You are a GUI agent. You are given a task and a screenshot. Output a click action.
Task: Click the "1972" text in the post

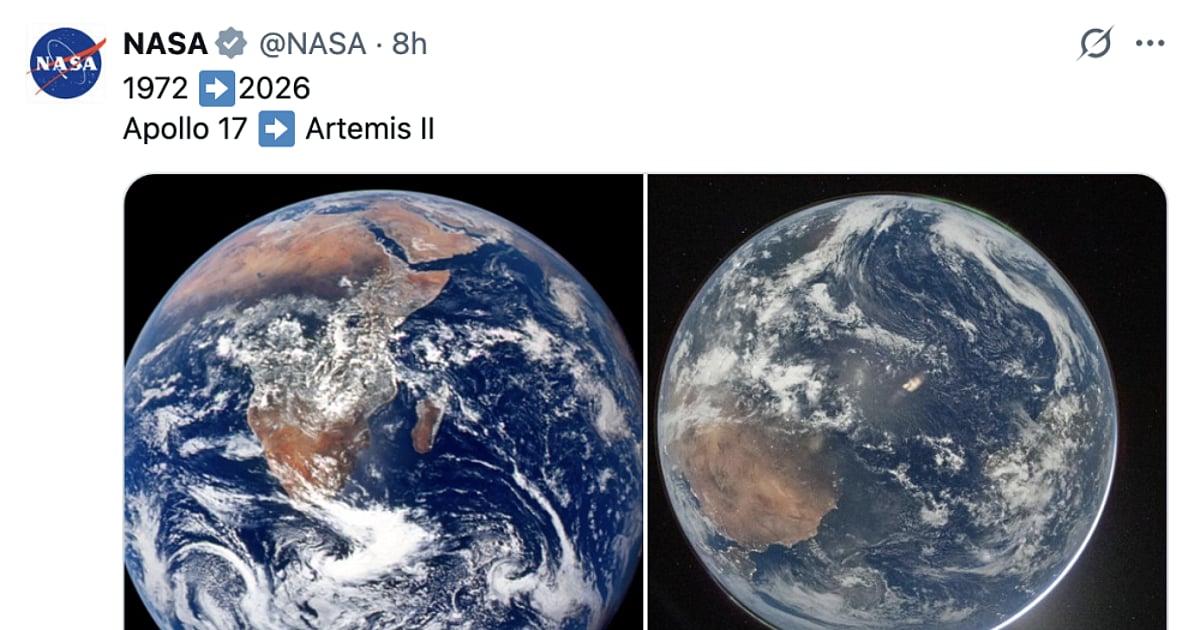(155, 88)
